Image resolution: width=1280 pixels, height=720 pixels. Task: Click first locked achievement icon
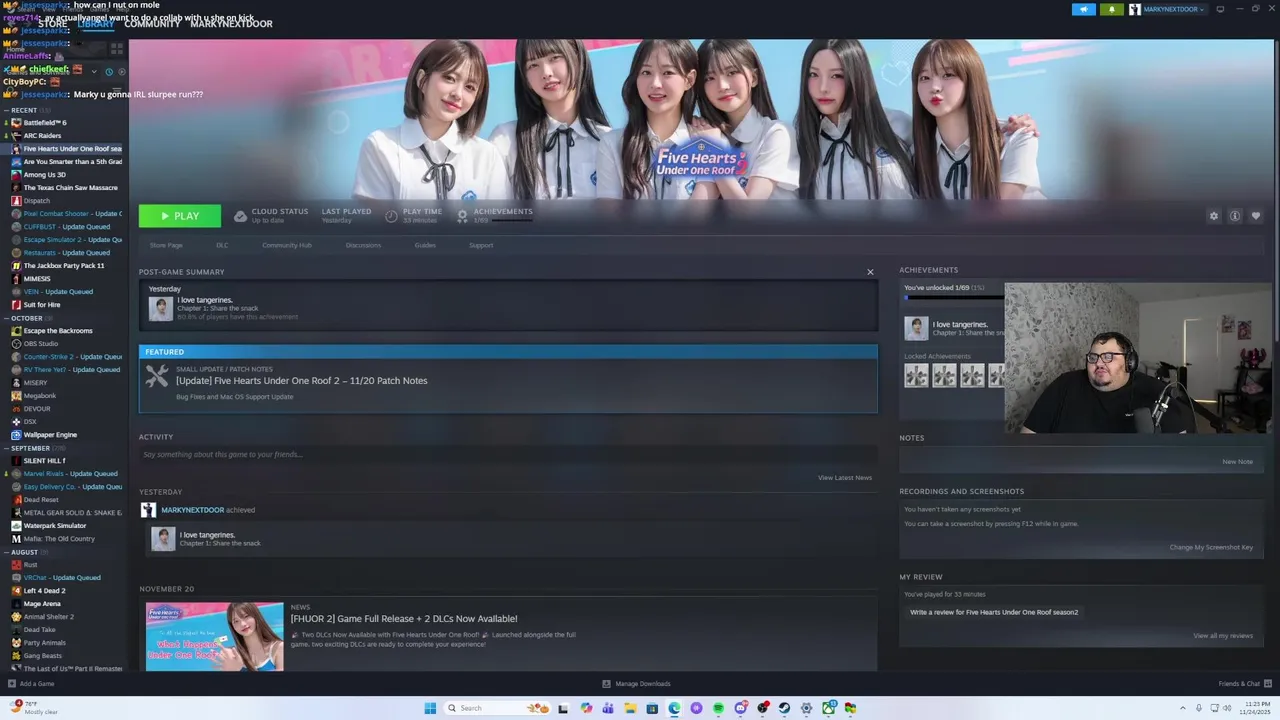point(916,375)
